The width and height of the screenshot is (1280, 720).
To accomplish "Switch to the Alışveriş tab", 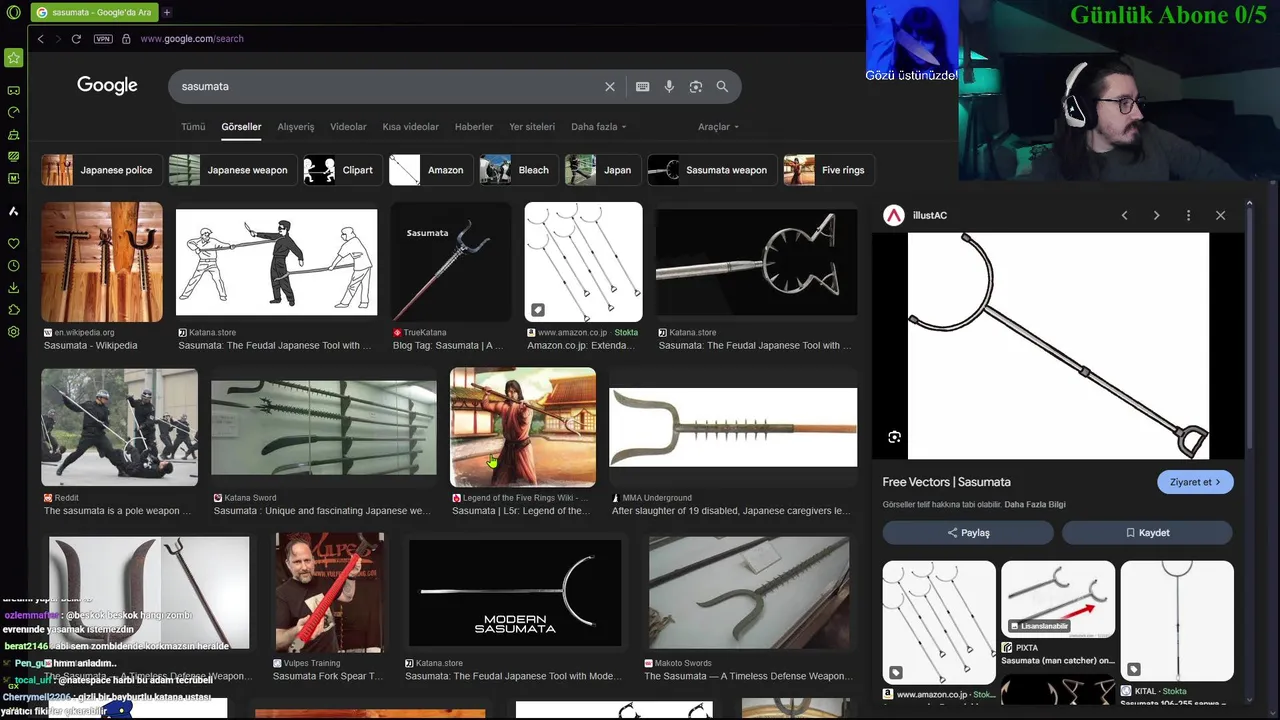I will (296, 127).
